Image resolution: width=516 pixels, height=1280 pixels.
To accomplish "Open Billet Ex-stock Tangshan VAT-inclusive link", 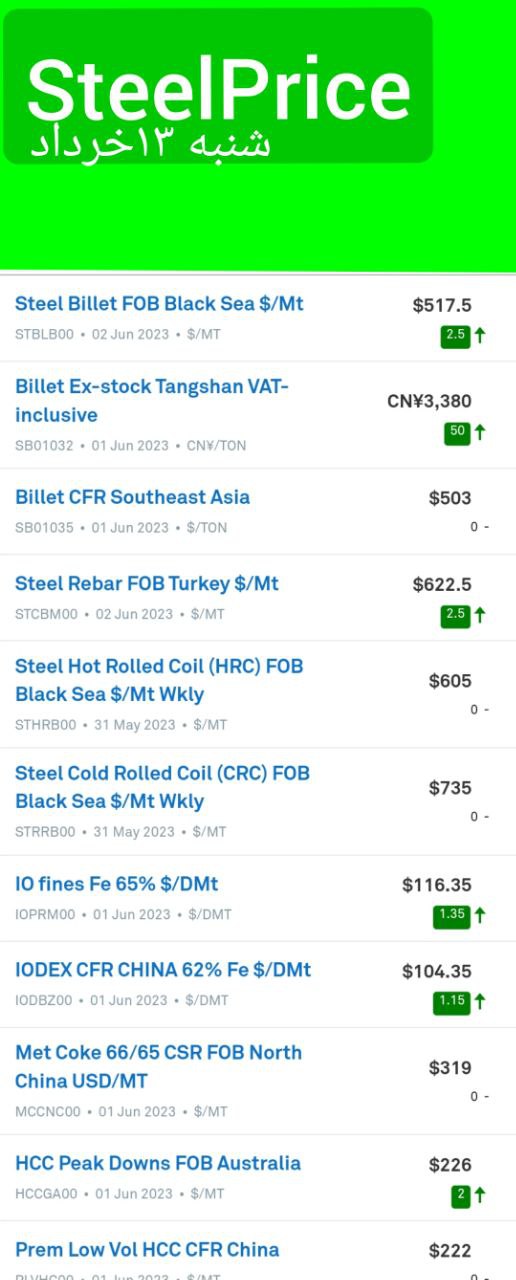I will coord(152,400).
